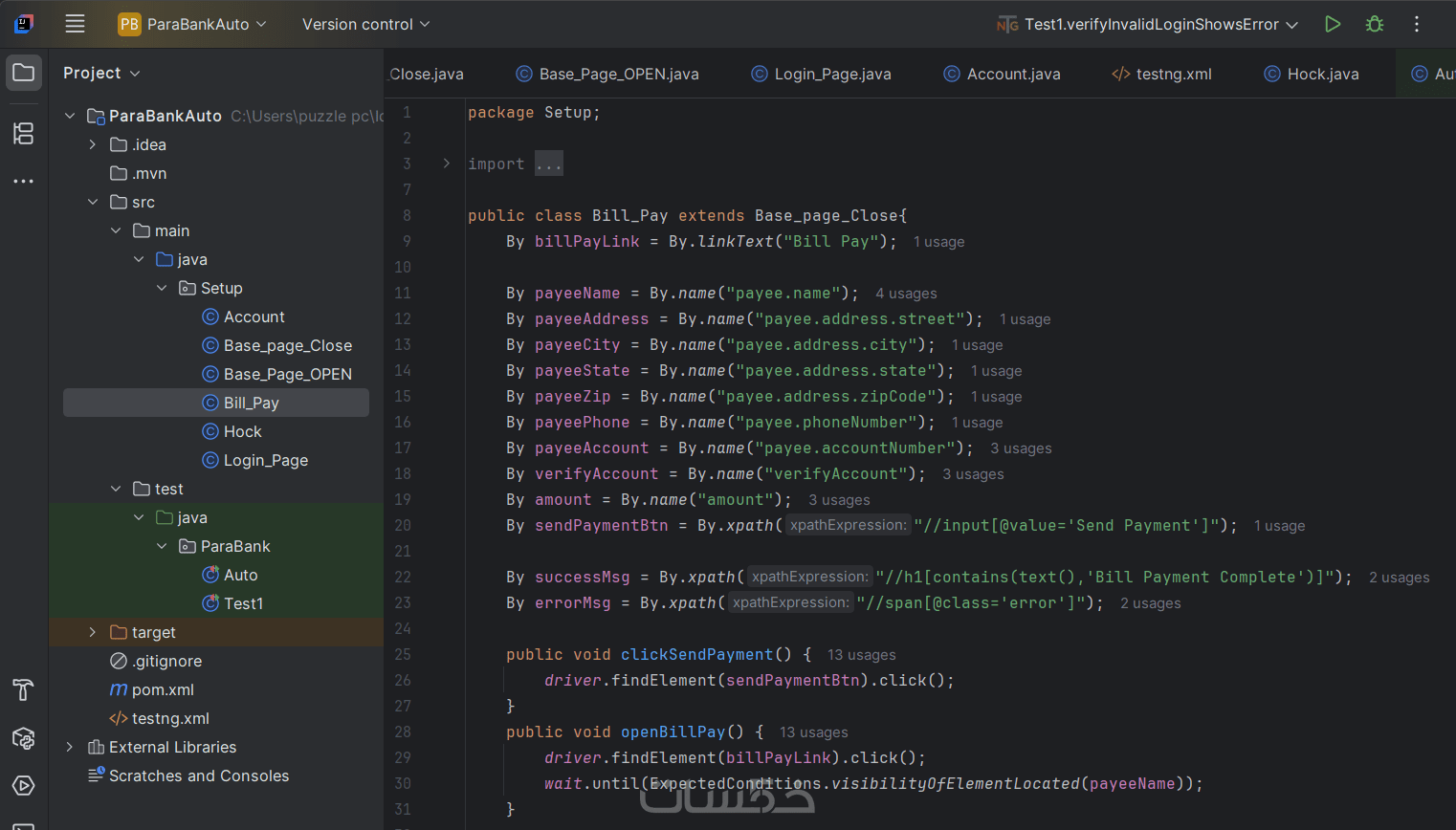Open the main hamburger menu
The width and height of the screenshot is (1456, 830).
tap(75, 24)
